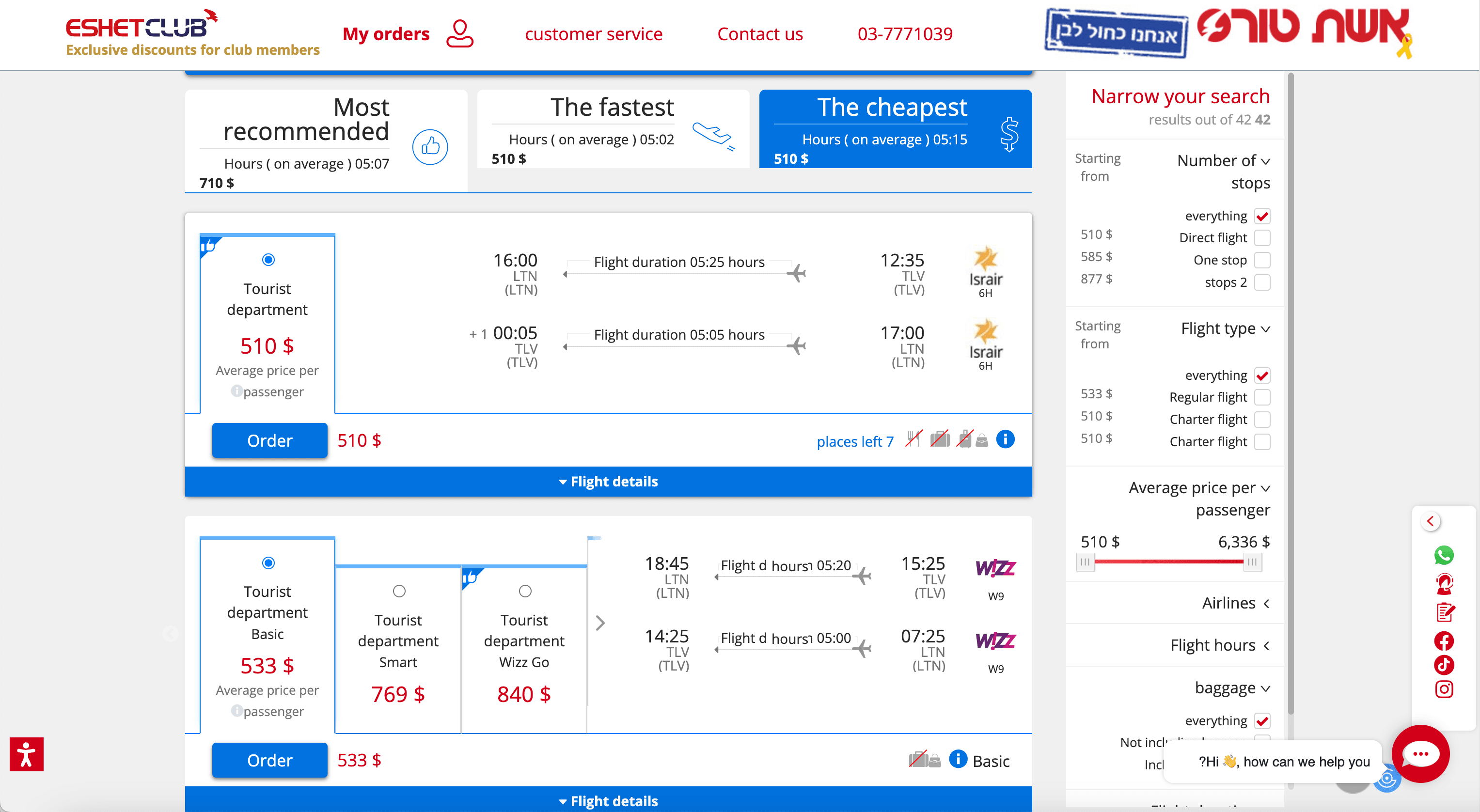This screenshot has height=812, width=1480.
Task: Expand Flight details for Israir flight
Action: (x=609, y=481)
